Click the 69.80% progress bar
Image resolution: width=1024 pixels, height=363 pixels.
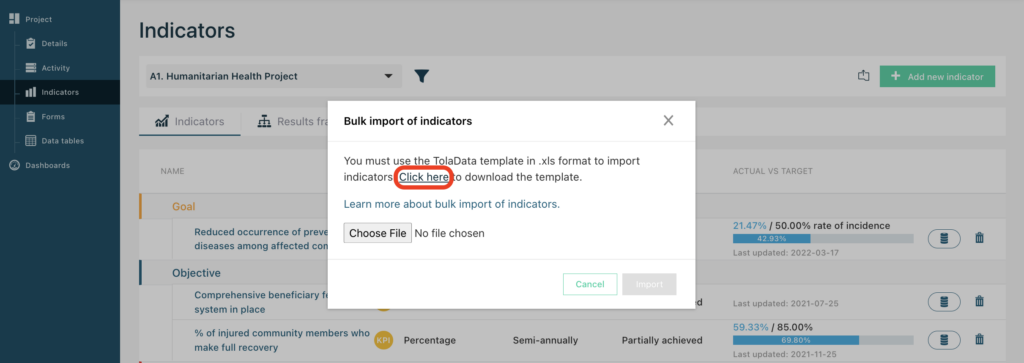[x=823, y=340]
